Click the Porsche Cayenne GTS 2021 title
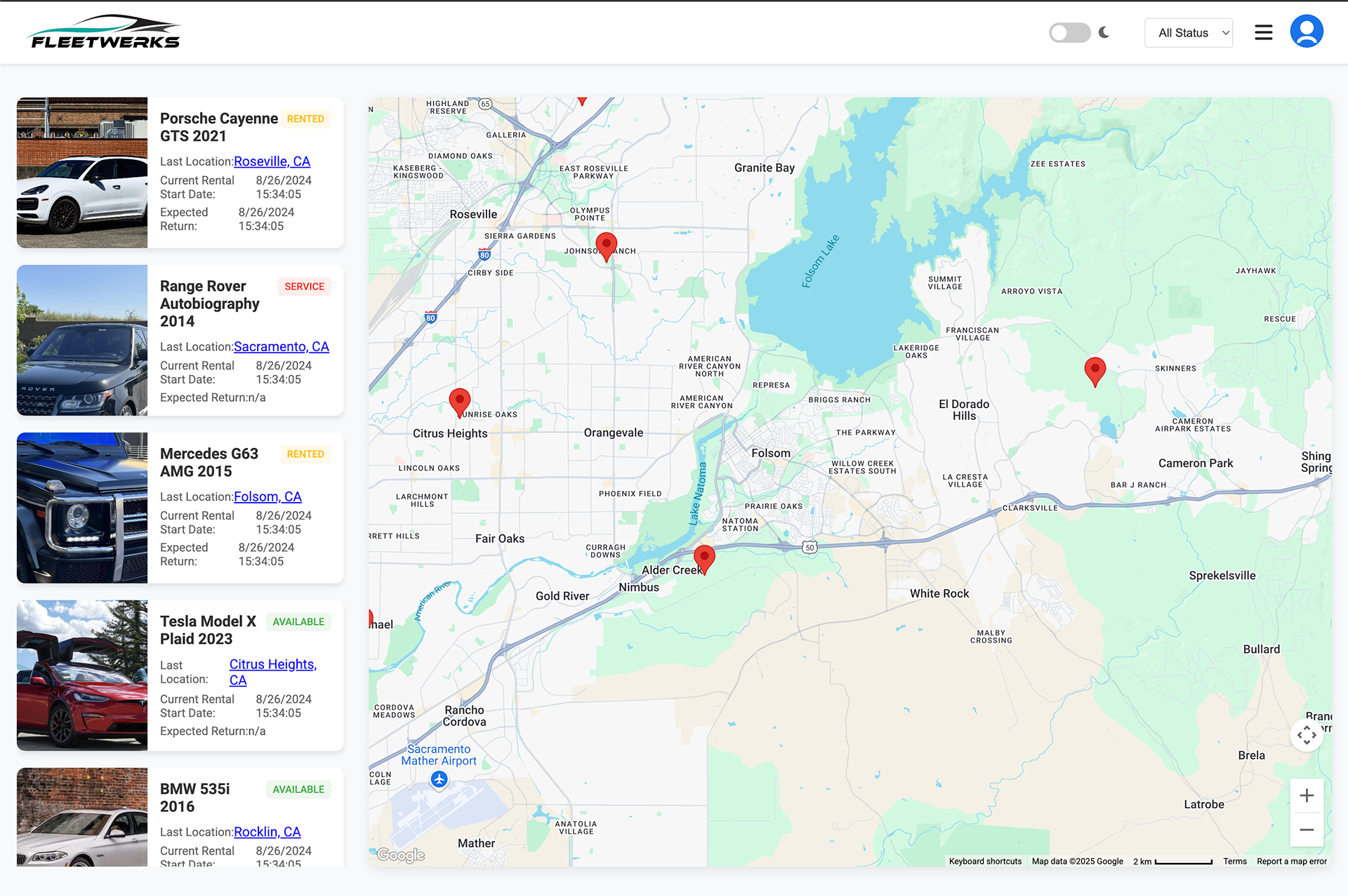The image size is (1348, 896). point(219,127)
